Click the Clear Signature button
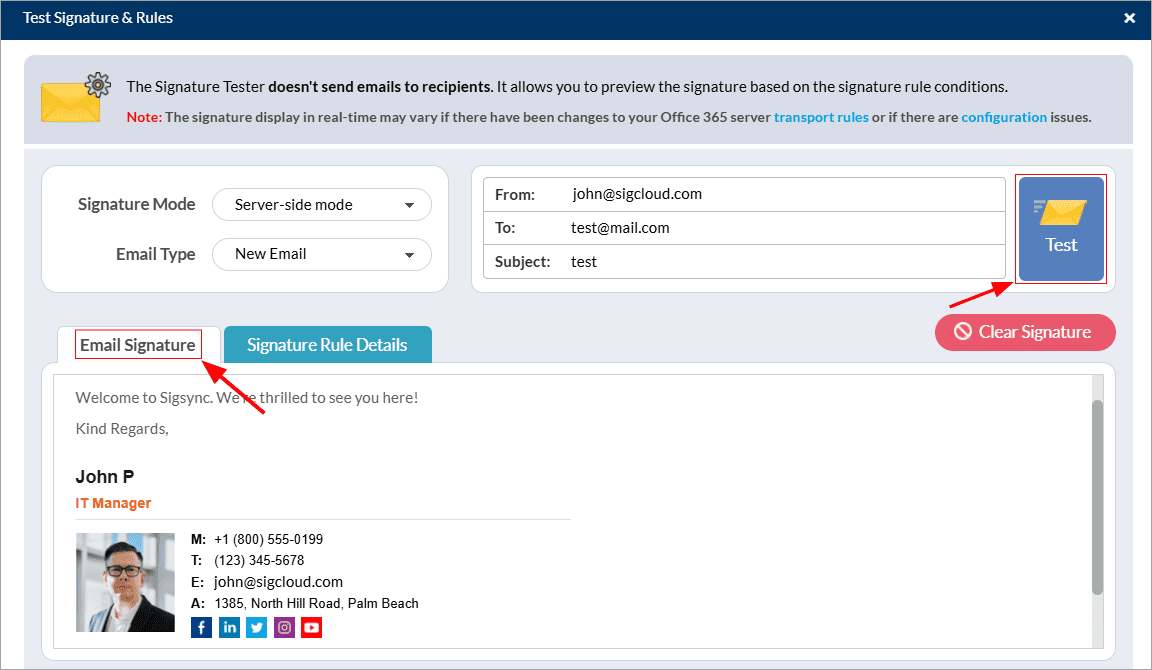 [1024, 332]
